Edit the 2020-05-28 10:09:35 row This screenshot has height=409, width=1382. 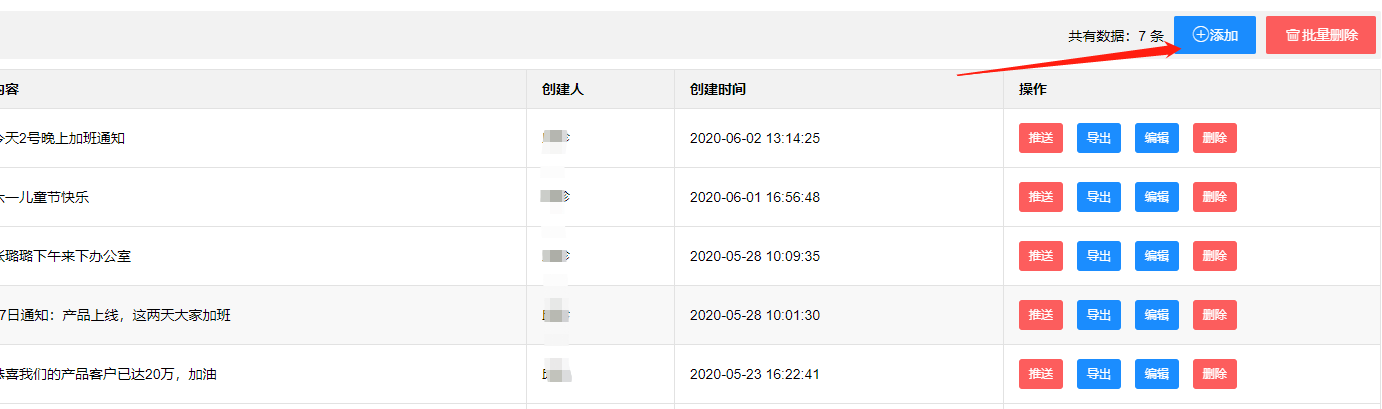click(x=1156, y=256)
